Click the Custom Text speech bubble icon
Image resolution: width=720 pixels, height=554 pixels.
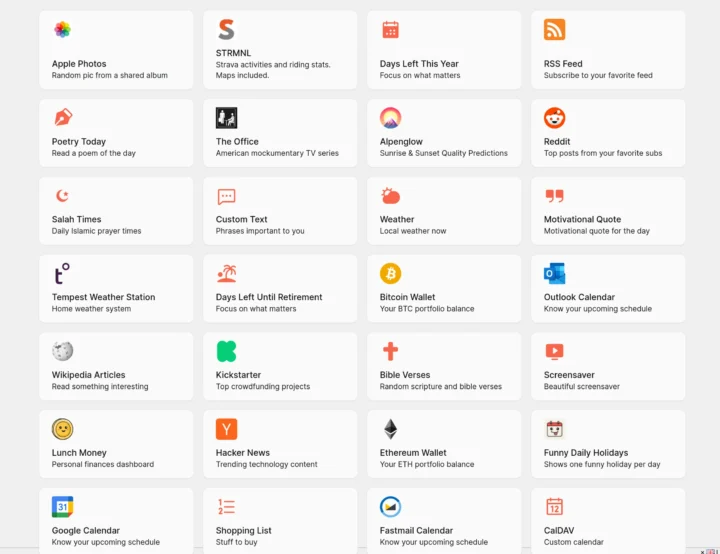point(226,196)
